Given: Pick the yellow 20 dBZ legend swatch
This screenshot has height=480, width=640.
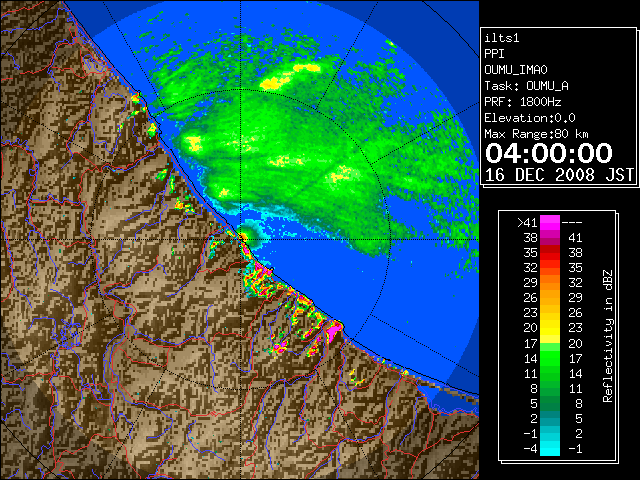Looking at the screenshot, I should point(550,328).
